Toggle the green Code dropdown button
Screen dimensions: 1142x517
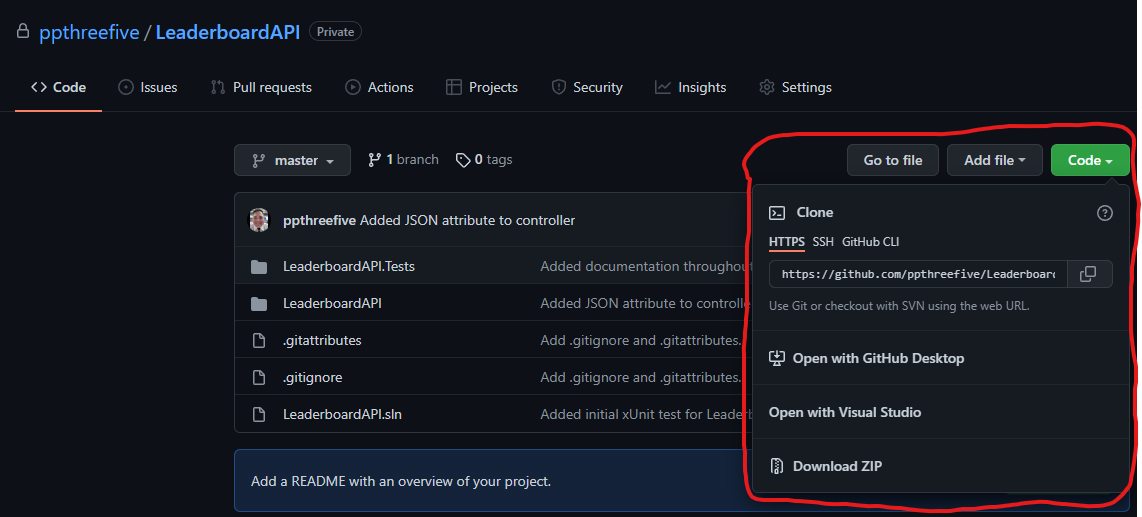click(x=1090, y=160)
